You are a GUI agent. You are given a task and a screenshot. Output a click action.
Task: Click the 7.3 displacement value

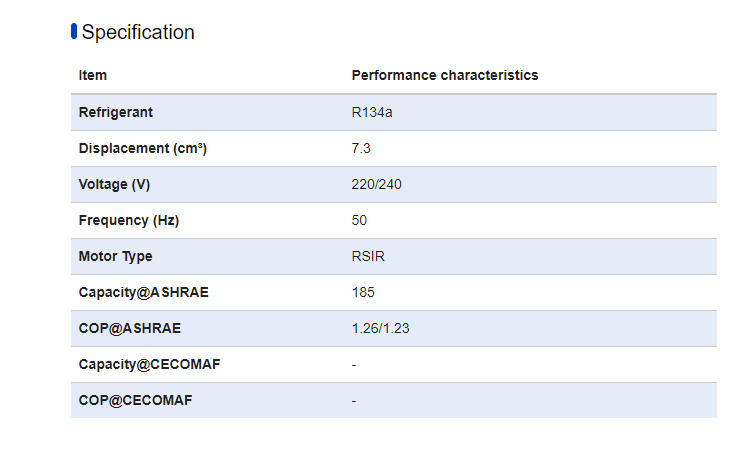click(361, 148)
